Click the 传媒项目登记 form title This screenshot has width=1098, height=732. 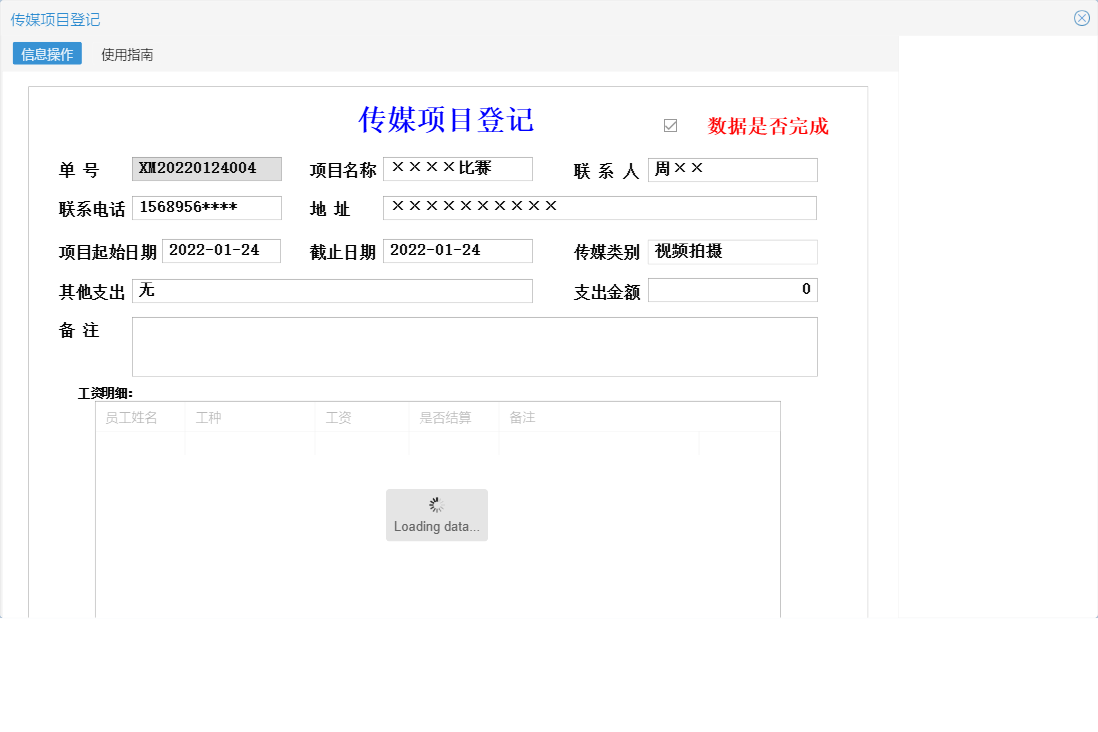tap(447, 120)
